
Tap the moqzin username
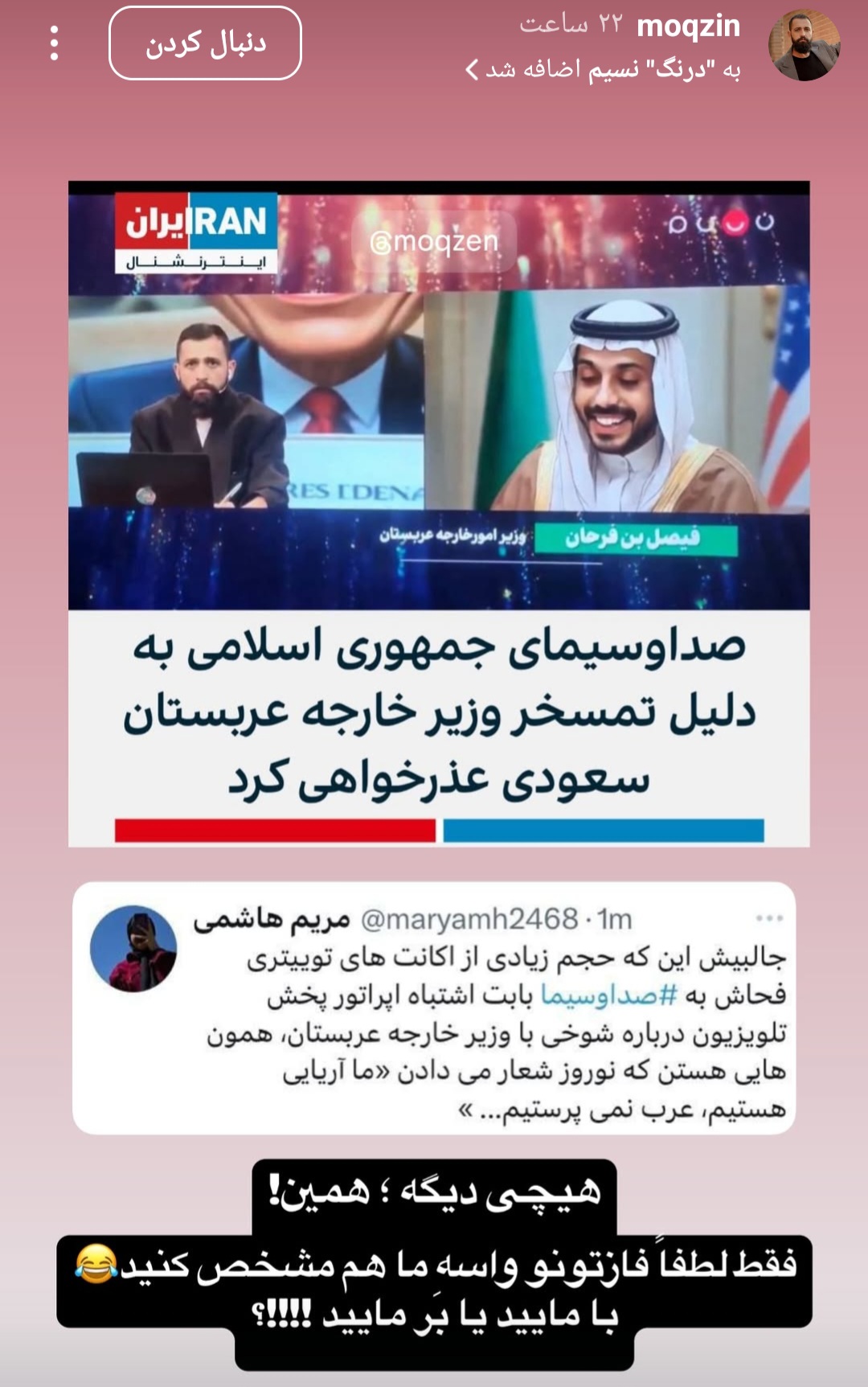688,26
